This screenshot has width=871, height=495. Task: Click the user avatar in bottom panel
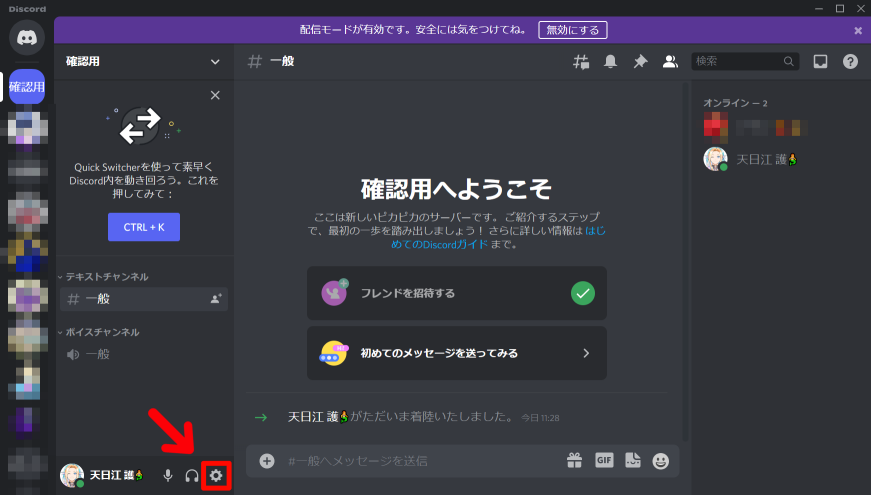pyautogui.click(x=72, y=476)
